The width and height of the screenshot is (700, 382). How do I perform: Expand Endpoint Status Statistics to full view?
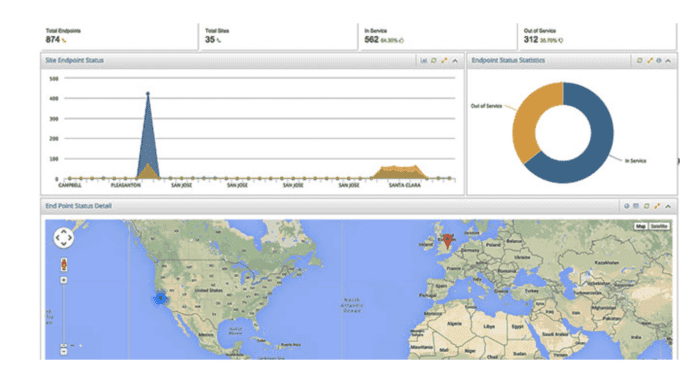click(x=650, y=61)
